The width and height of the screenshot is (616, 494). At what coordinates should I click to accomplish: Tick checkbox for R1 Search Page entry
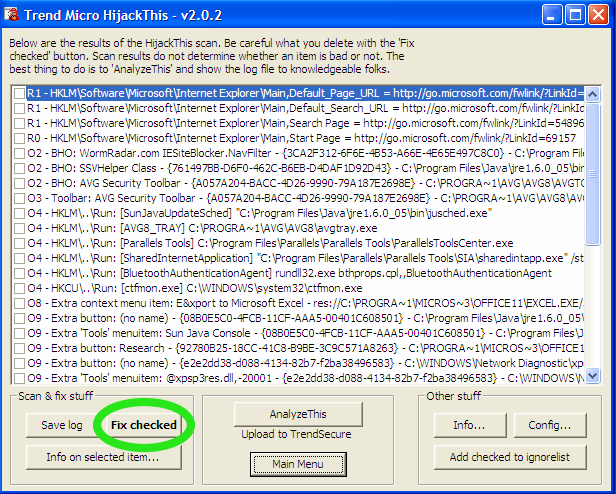[x=19, y=123]
